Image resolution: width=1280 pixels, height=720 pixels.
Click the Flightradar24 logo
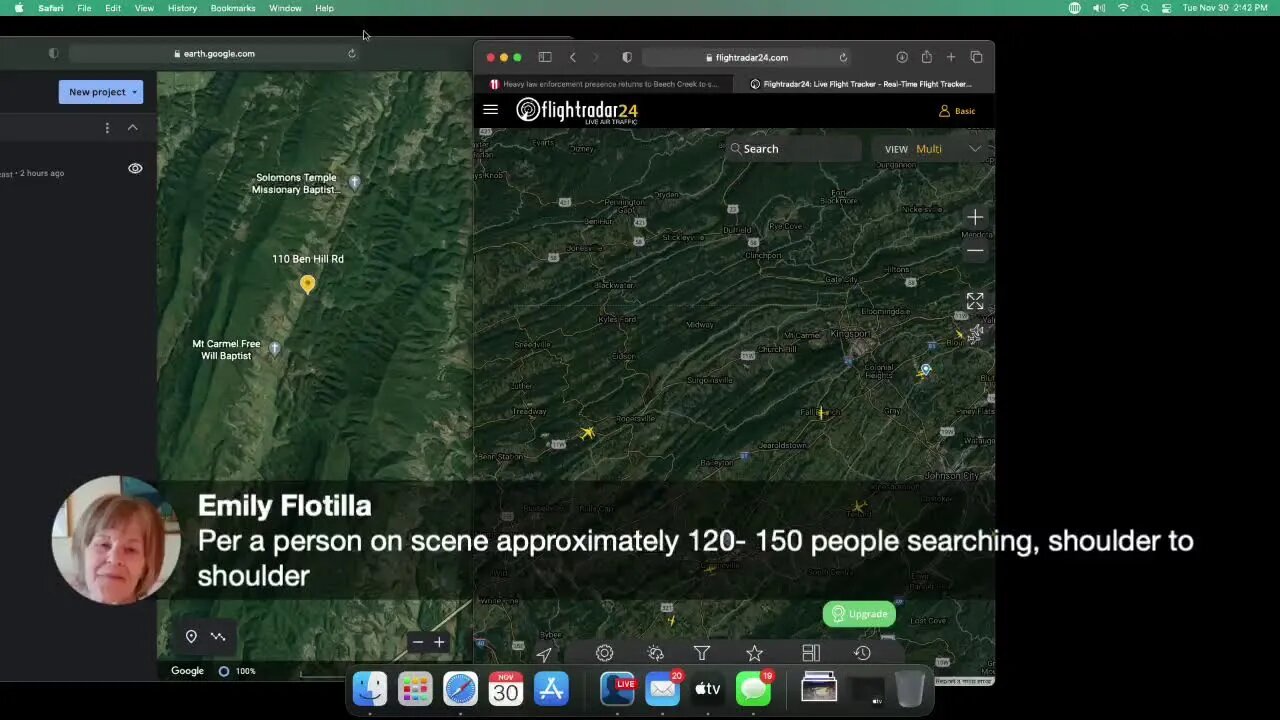pos(577,110)
